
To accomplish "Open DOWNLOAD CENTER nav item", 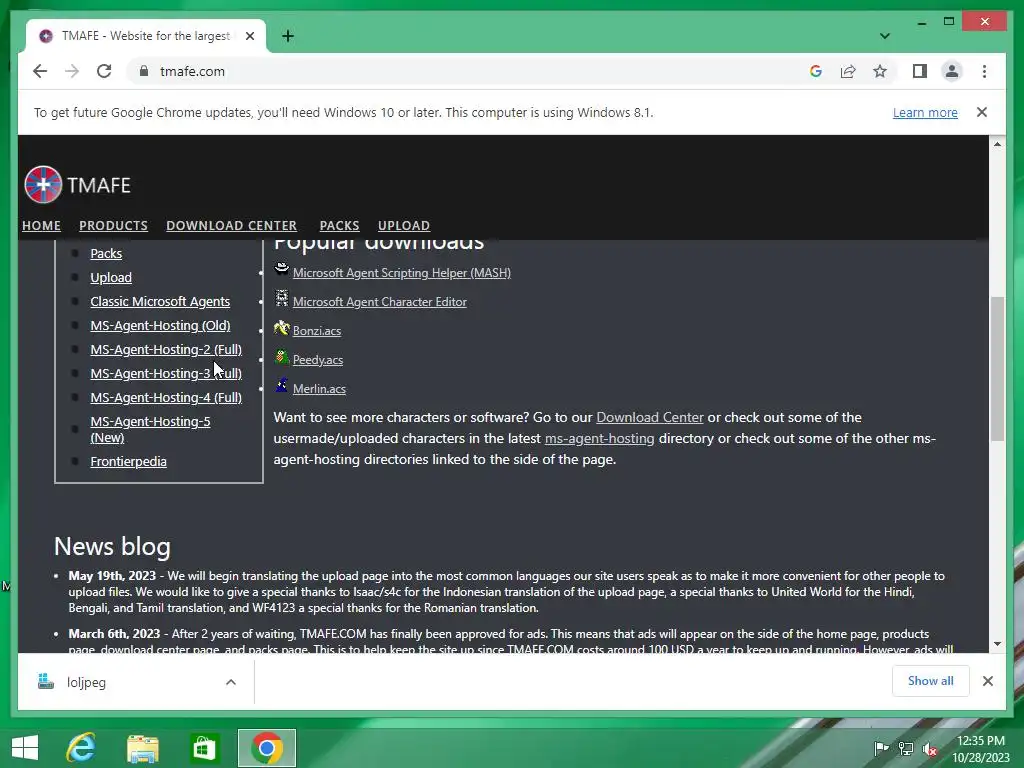I will click(231, 225).
